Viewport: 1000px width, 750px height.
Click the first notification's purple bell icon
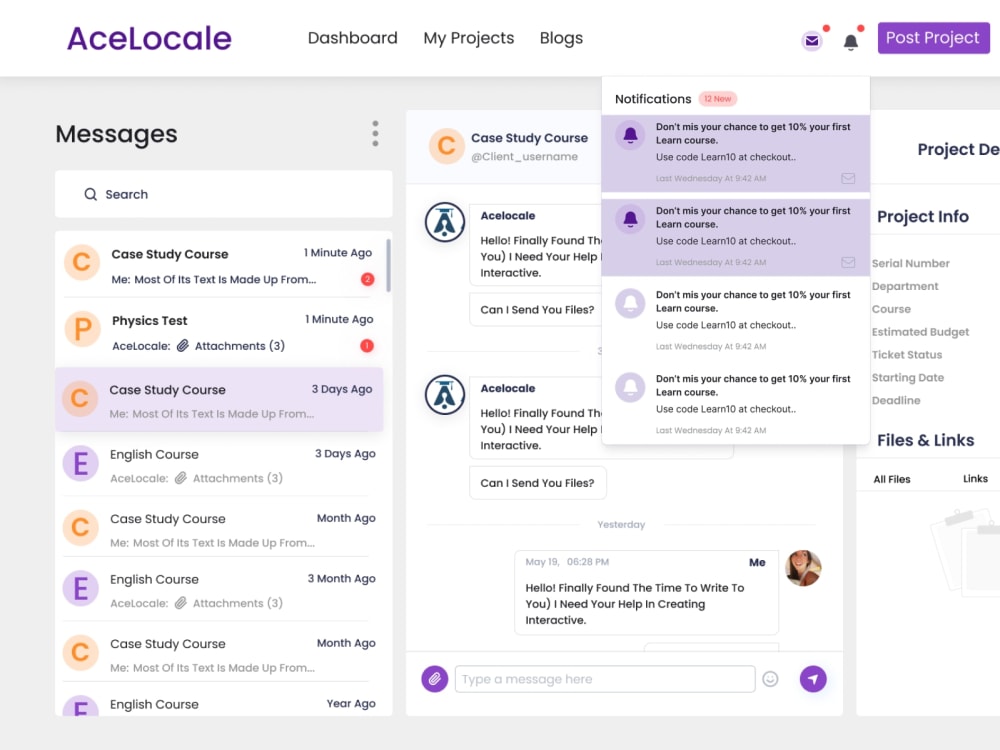[x=630, y=135]
